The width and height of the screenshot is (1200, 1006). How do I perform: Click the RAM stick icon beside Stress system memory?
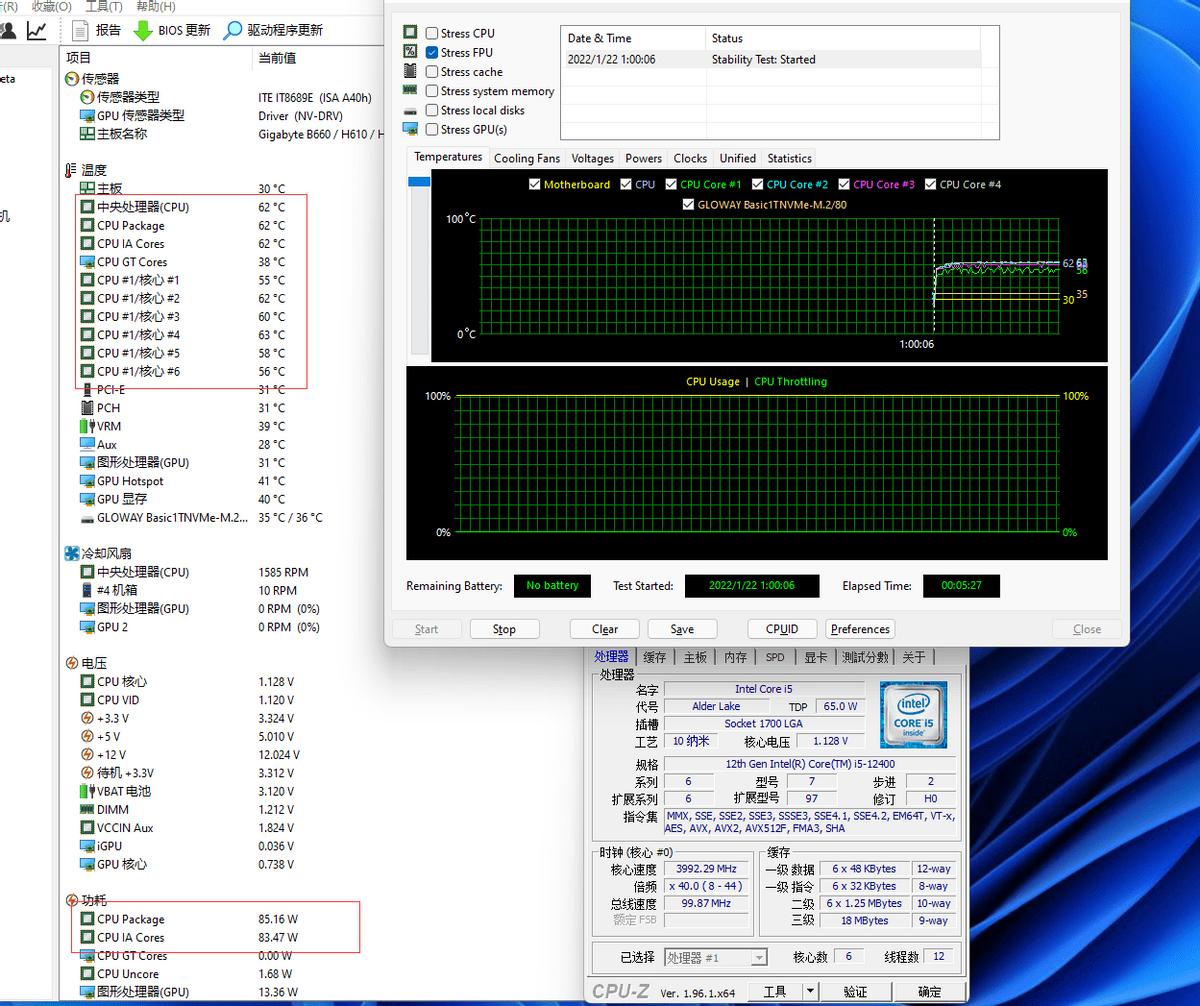point(409,90)
